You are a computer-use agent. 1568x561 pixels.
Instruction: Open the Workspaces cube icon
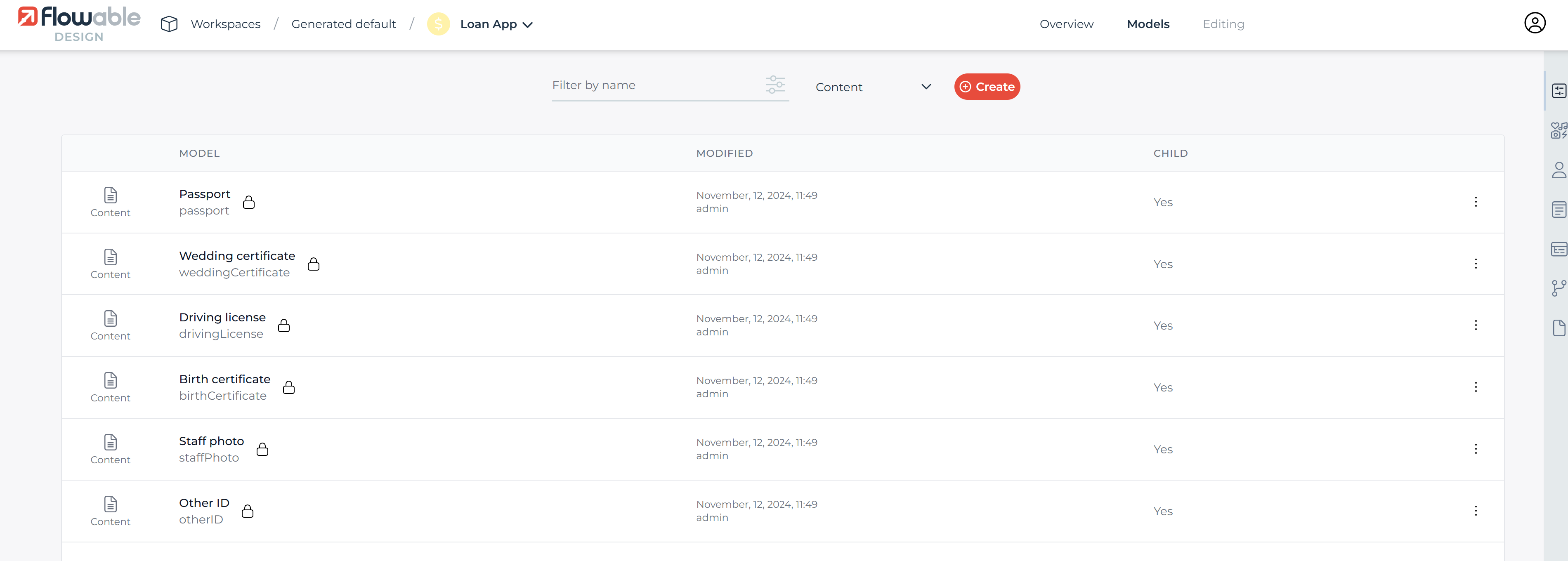pyautogui.click(x=169, y=24)
